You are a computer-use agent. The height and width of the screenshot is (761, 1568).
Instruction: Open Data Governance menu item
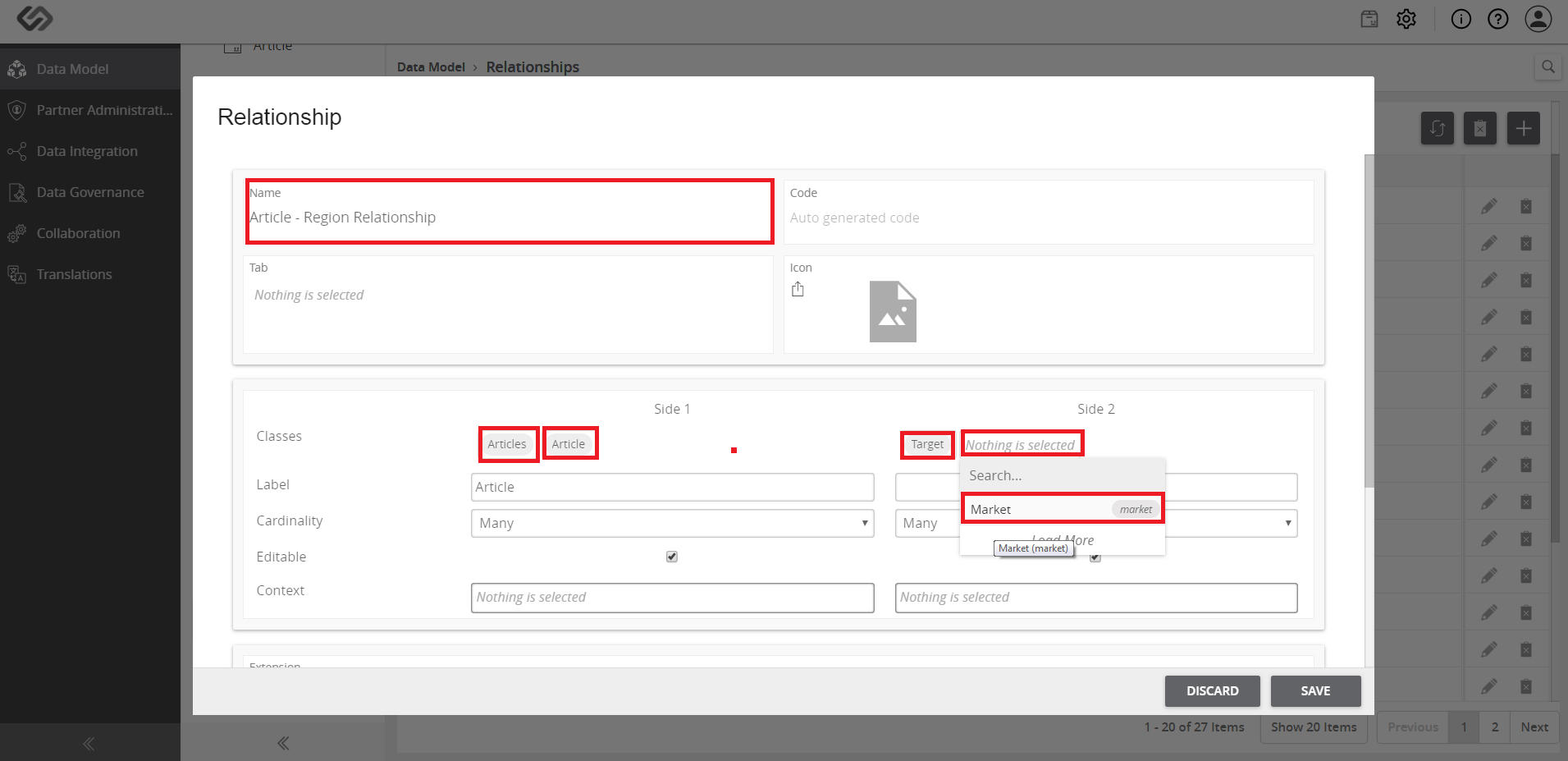click(x=90, y=192)
